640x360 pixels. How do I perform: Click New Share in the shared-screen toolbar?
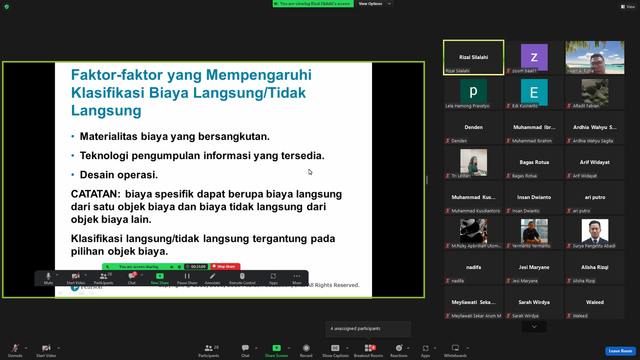click(x=160, y=278)
